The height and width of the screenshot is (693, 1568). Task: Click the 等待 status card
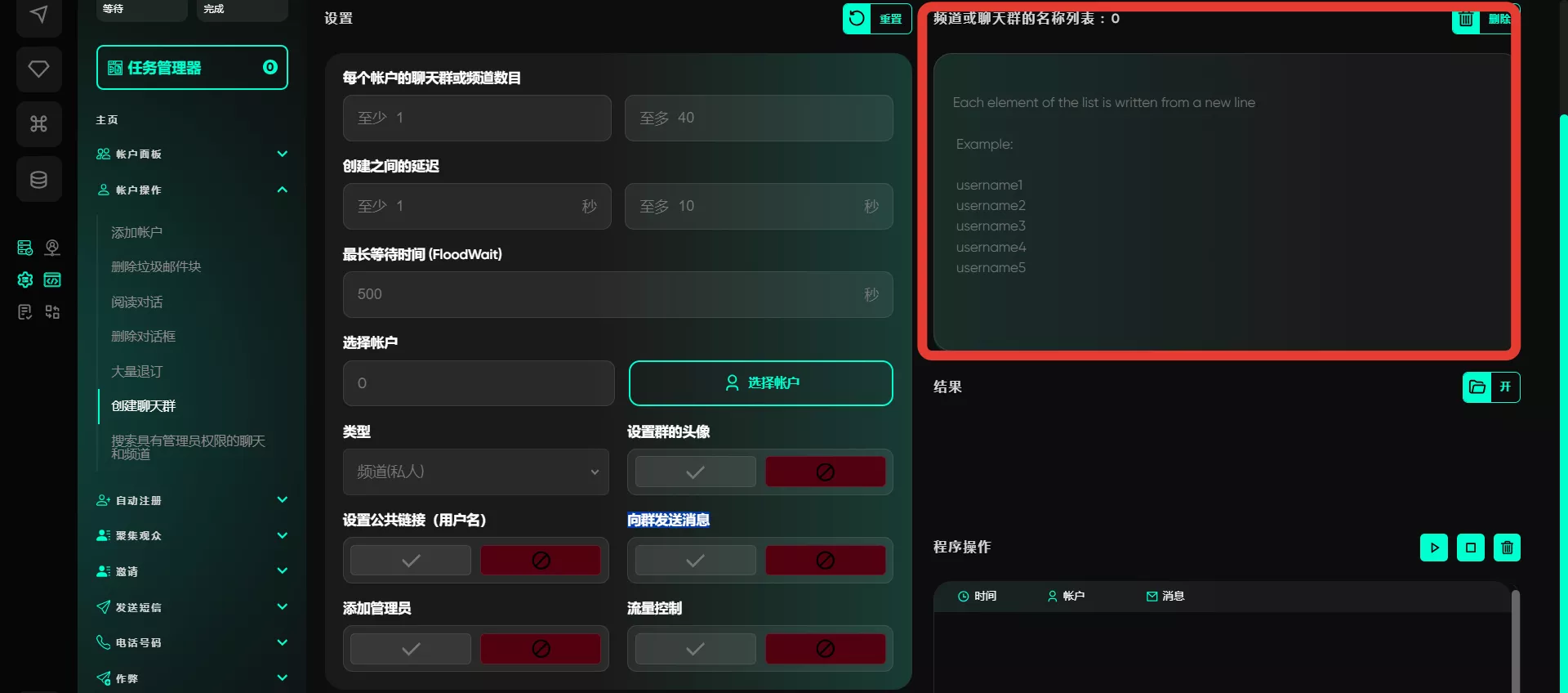coord(142,9)
